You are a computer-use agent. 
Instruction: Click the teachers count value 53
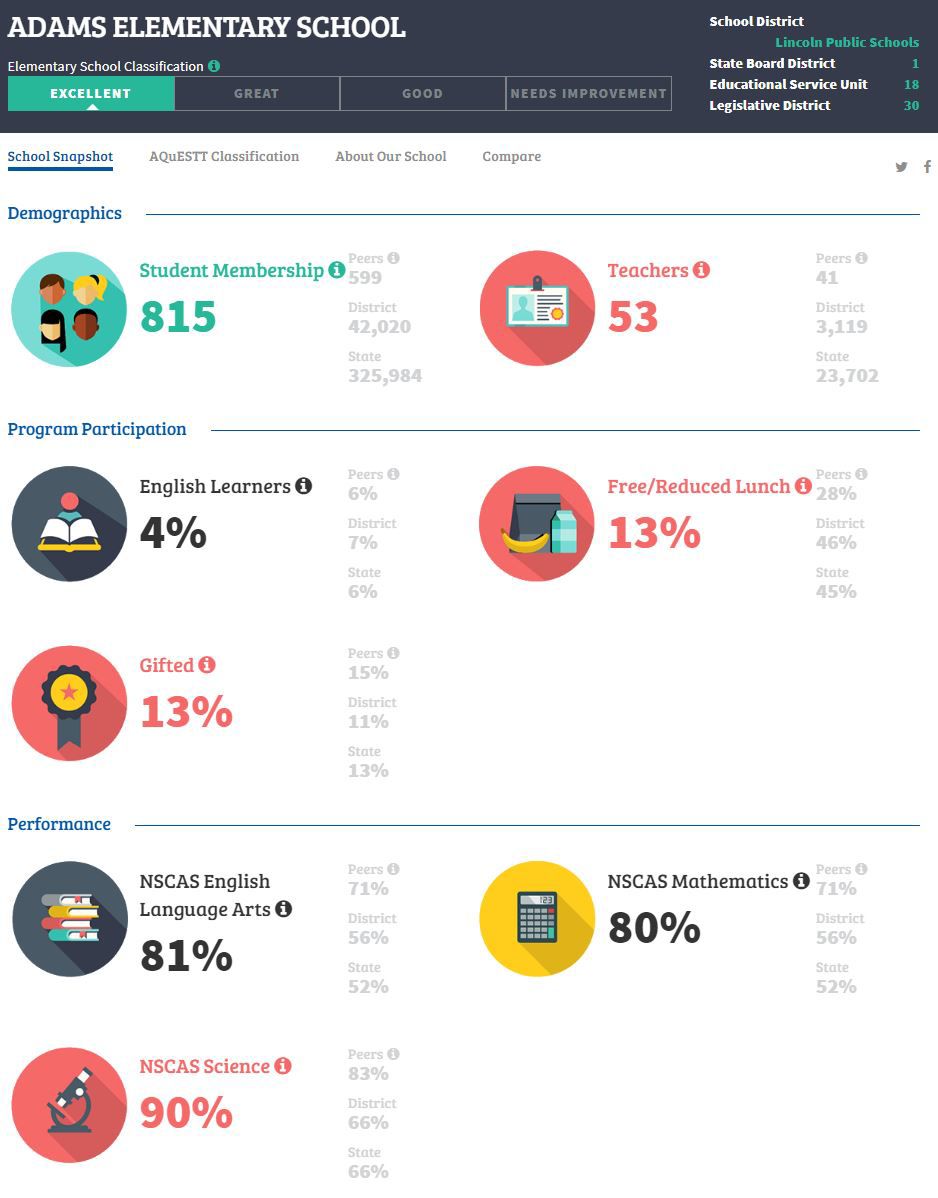click(632, 316)
